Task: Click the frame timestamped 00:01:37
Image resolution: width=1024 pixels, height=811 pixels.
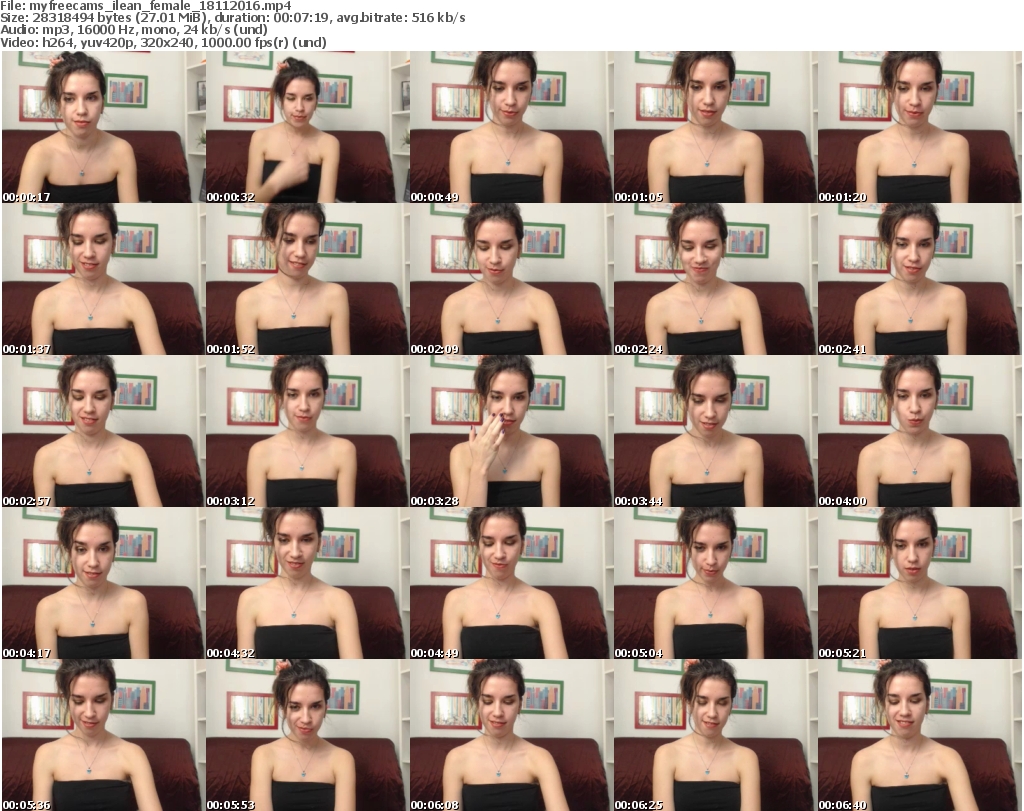Action: 103,279
